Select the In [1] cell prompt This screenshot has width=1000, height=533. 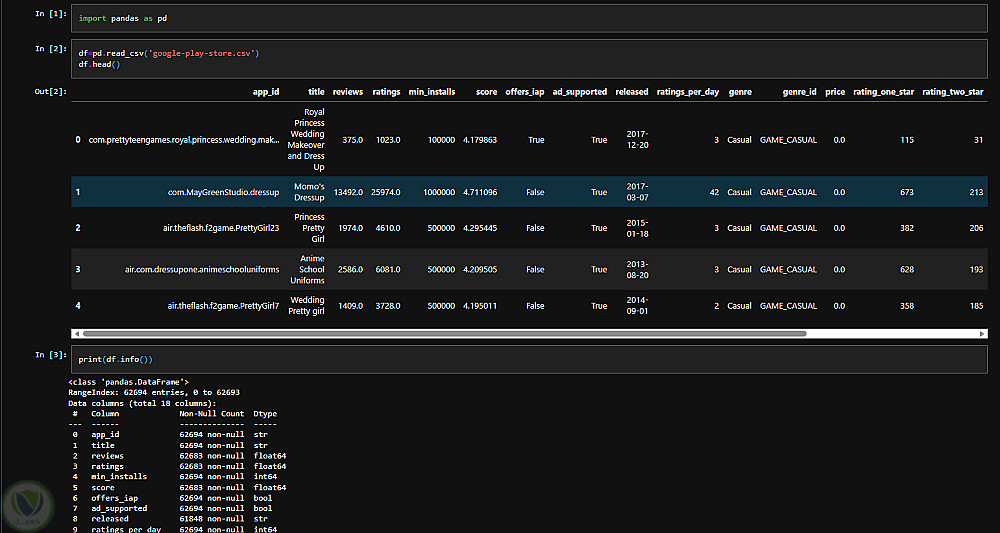[x=50, y=13]
